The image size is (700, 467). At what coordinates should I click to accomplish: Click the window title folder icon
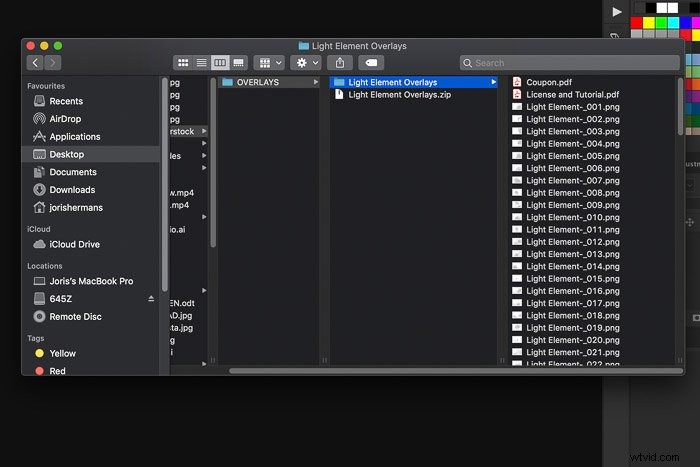pyautogui.click(x=304, y=46)
